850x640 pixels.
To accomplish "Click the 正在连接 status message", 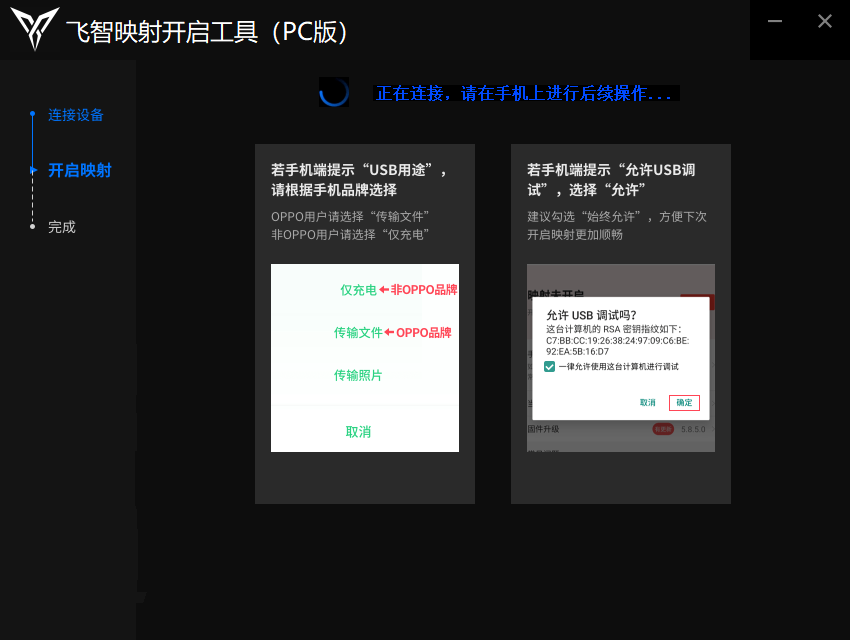I will (527, 92).
